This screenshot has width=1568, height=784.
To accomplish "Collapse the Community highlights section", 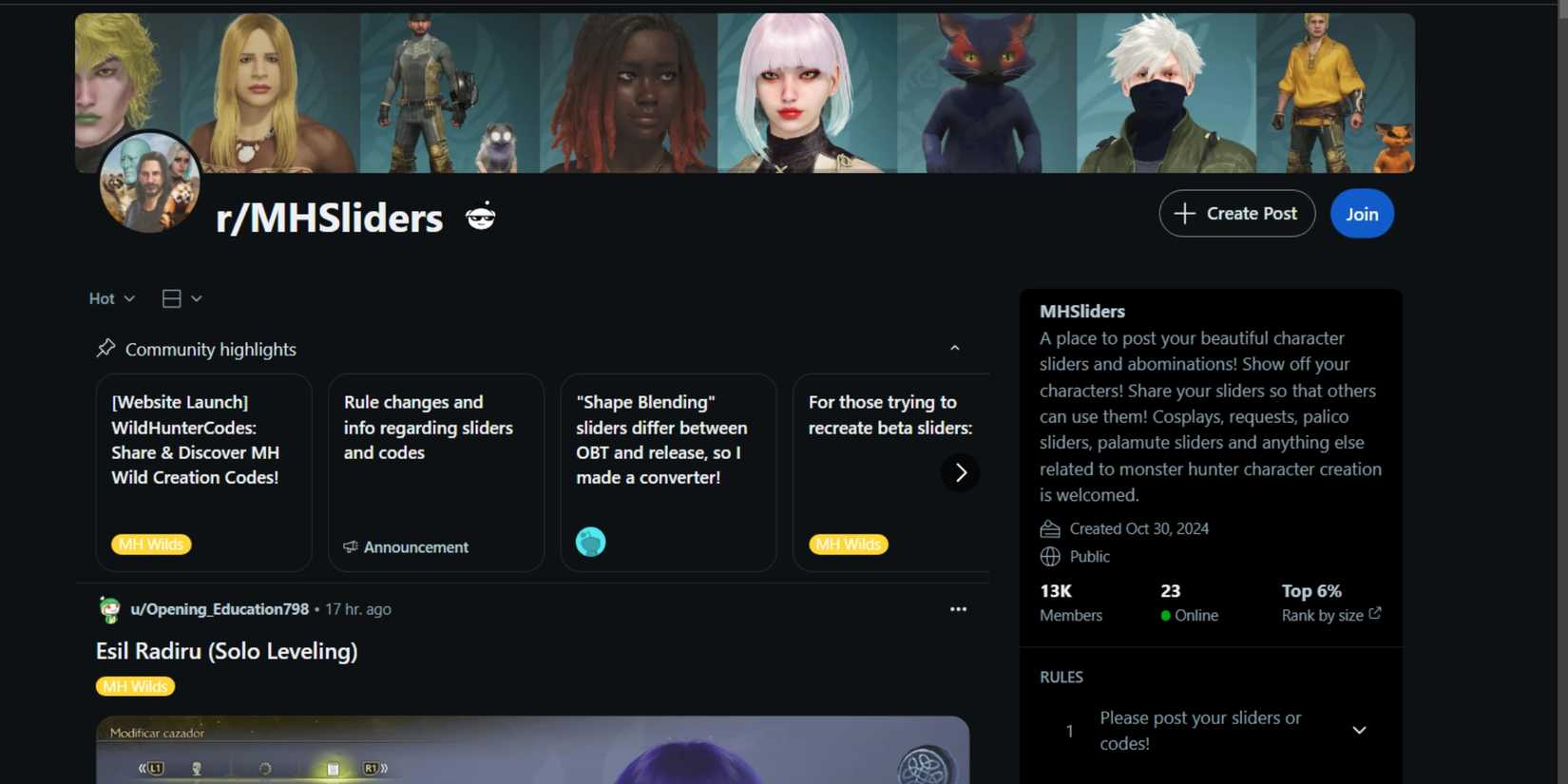I will point(955,349).
